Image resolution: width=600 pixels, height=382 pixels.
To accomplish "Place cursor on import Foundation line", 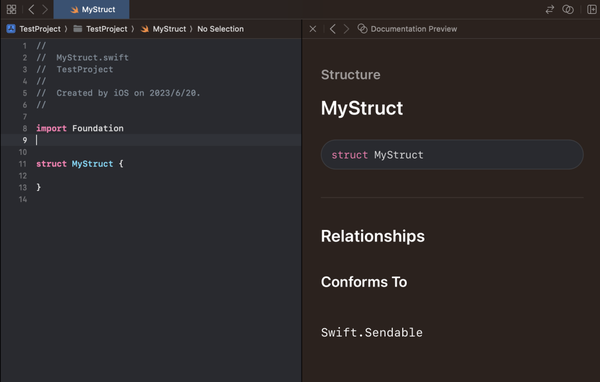I will [80, 128].
